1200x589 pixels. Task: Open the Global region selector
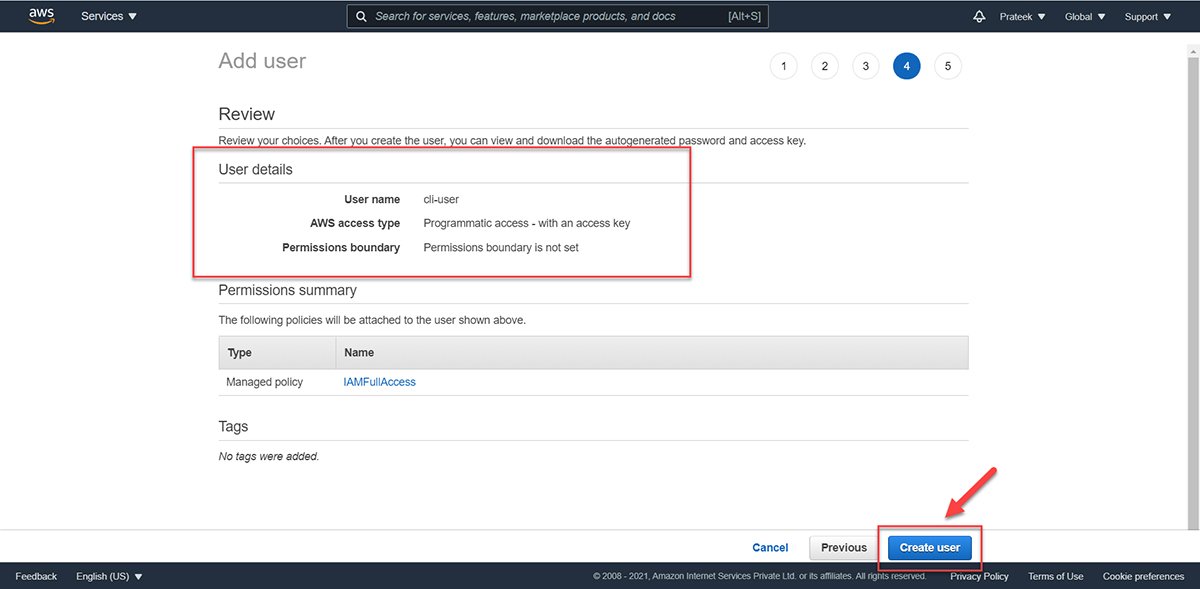(x=1084, y=16)
